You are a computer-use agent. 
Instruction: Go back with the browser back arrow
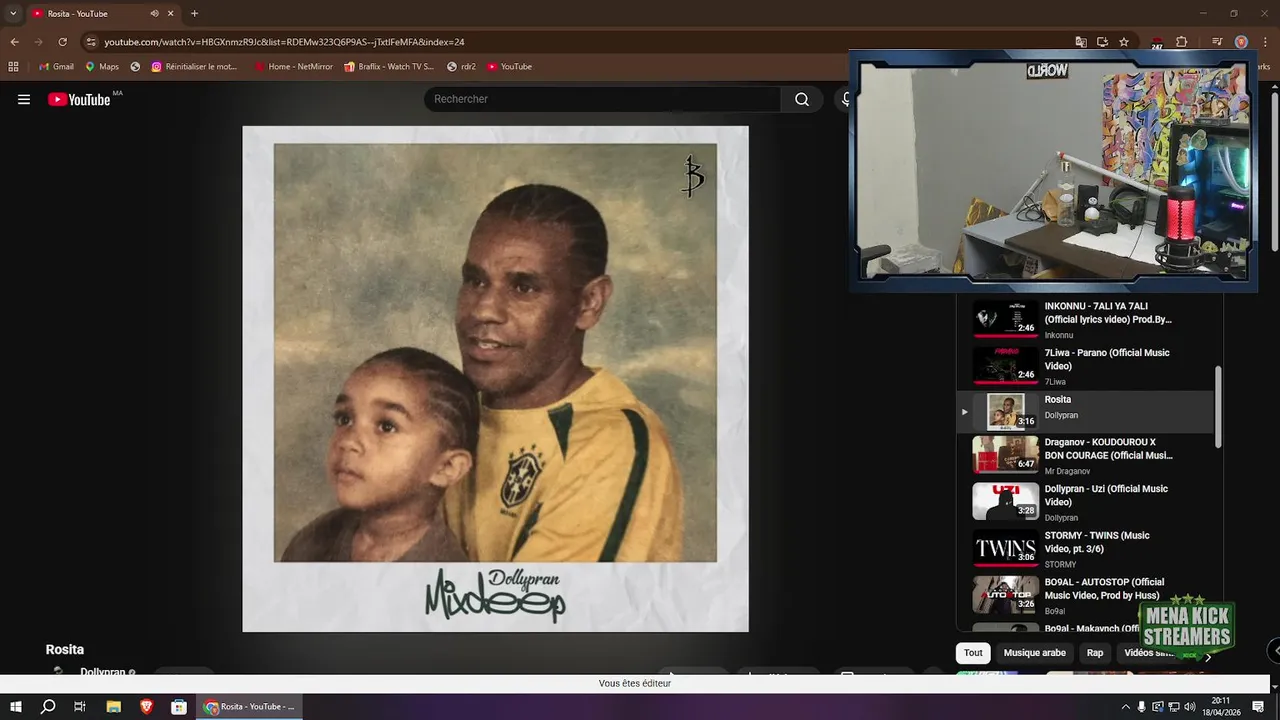point(14,42)
